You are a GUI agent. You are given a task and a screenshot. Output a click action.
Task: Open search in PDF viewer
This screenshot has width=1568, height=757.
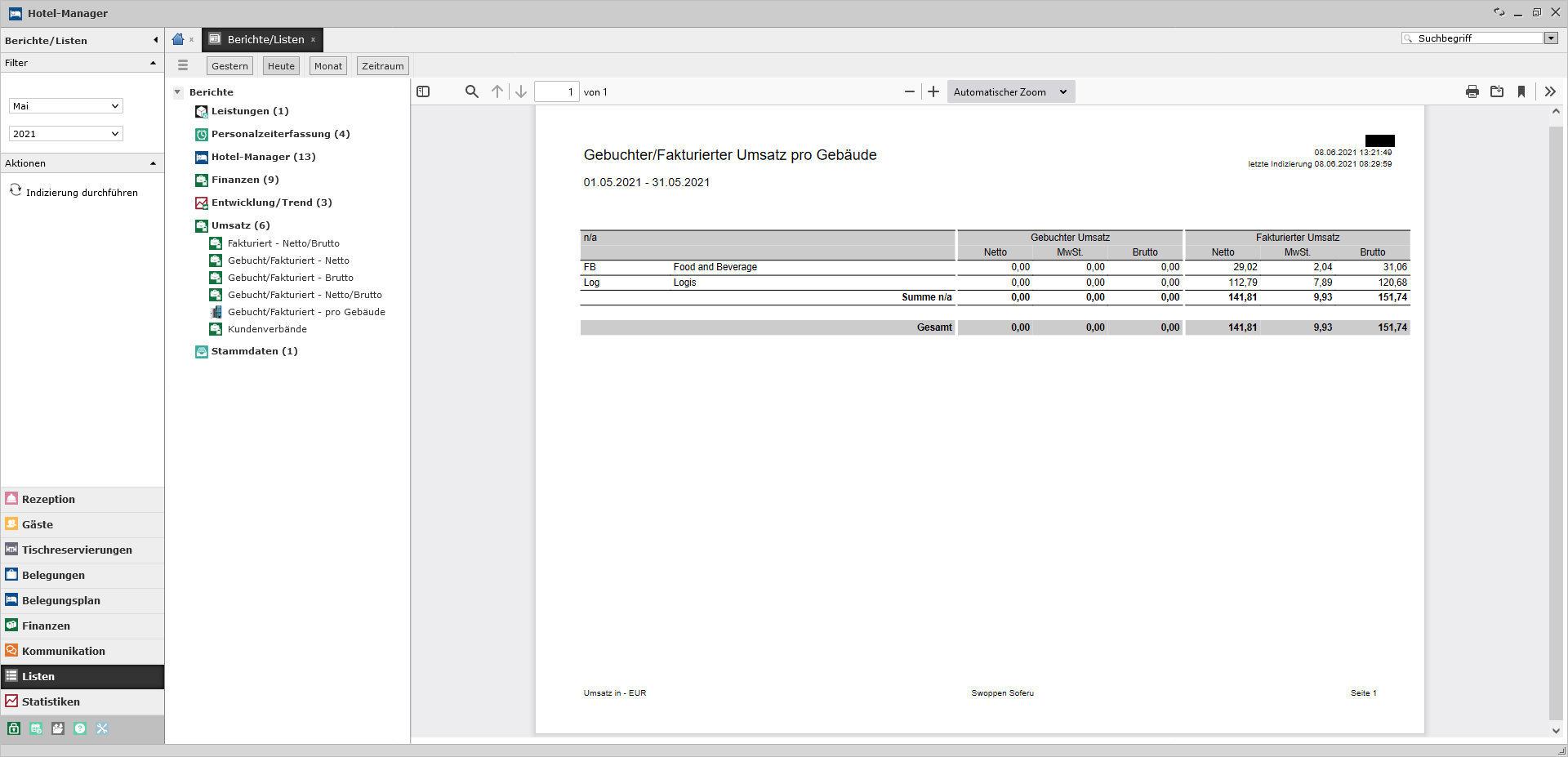pyautogui.click(x=471, y=91)
